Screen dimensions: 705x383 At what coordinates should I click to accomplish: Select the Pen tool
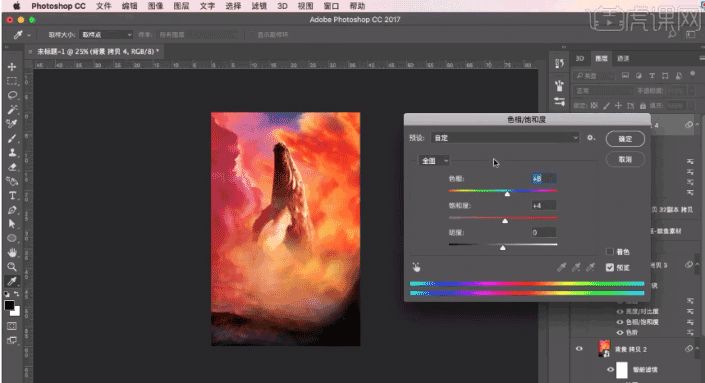coord(12,210)
